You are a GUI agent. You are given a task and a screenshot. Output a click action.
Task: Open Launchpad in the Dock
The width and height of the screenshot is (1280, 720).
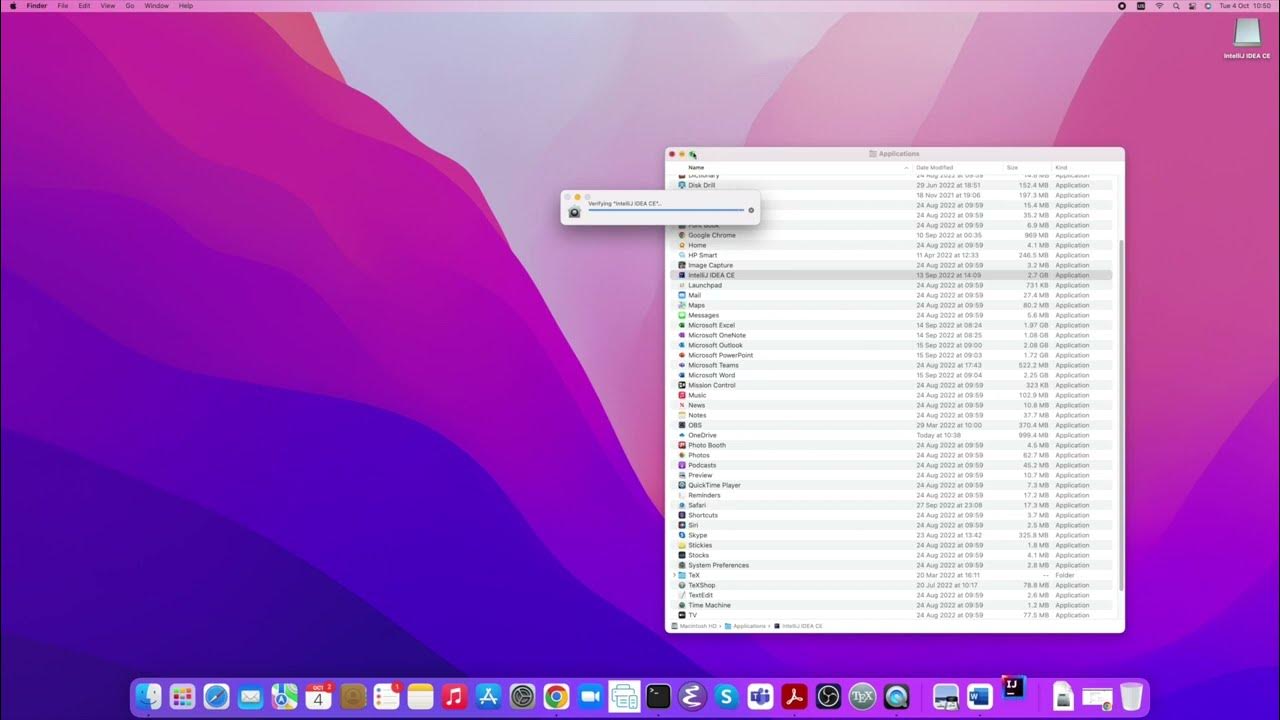point(182,697)
